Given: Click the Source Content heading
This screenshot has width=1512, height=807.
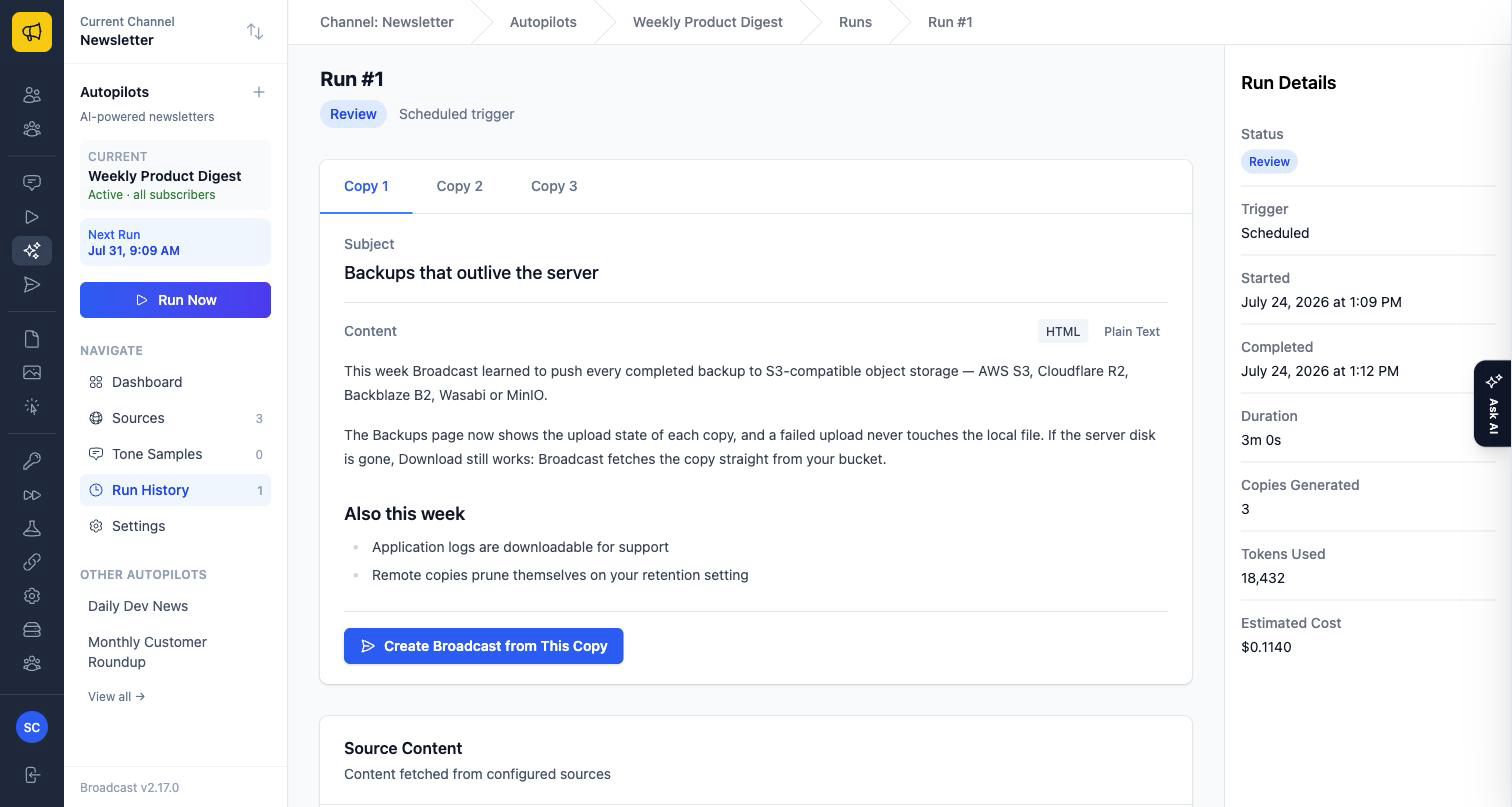Looking at the screenshot, I should point(403,748).
